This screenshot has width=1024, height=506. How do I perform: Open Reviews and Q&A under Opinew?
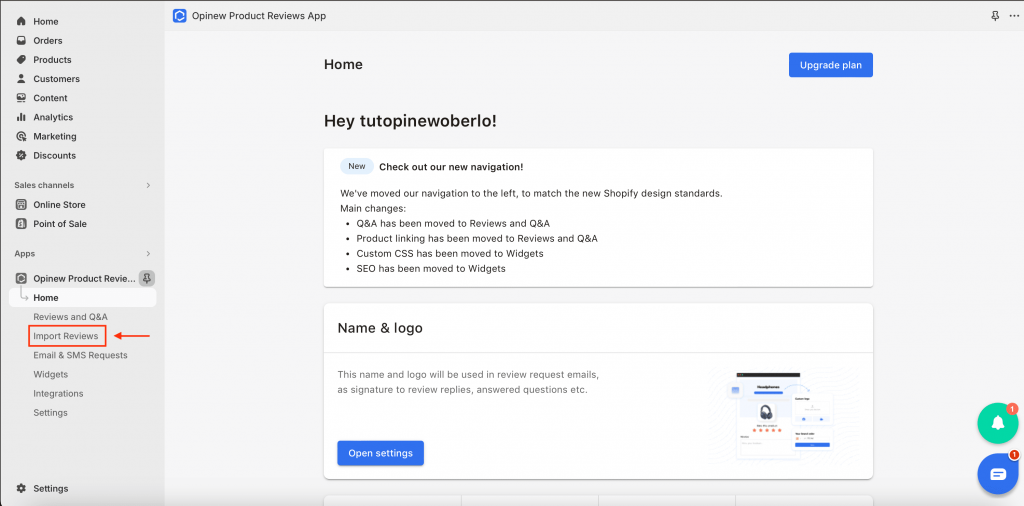click(x=71, y=317)
